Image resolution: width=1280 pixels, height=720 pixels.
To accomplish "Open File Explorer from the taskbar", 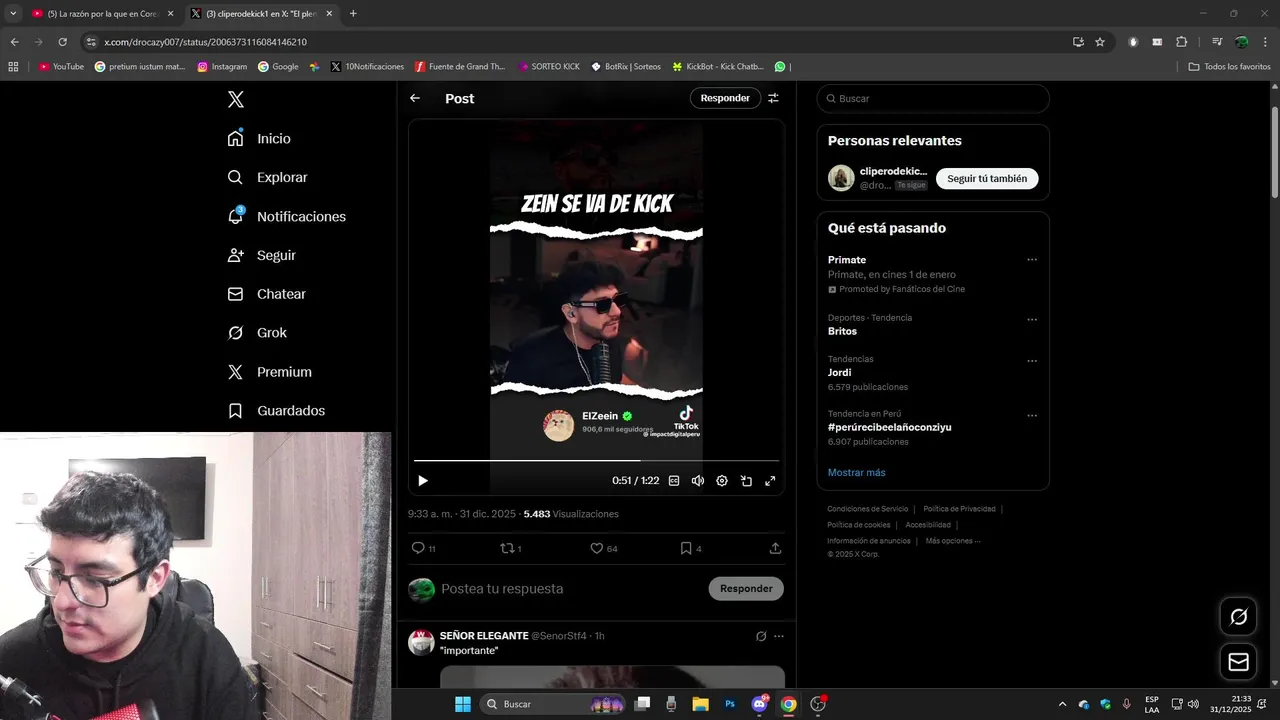I will 700,704.
